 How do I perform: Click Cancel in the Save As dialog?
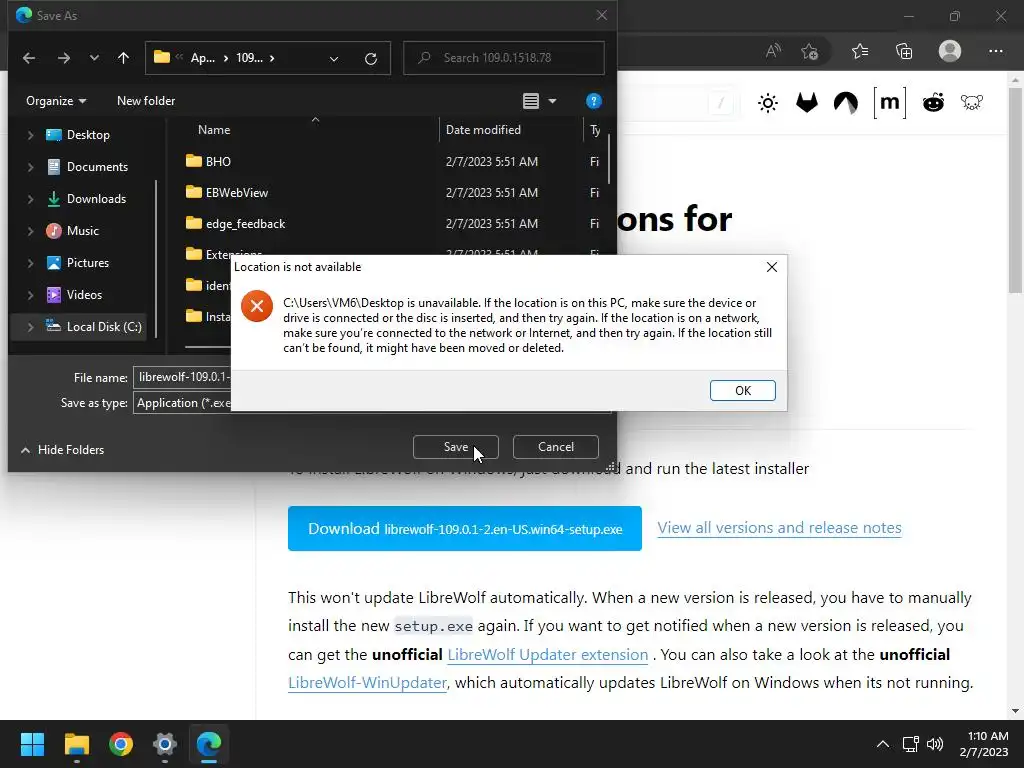point(556,447)
